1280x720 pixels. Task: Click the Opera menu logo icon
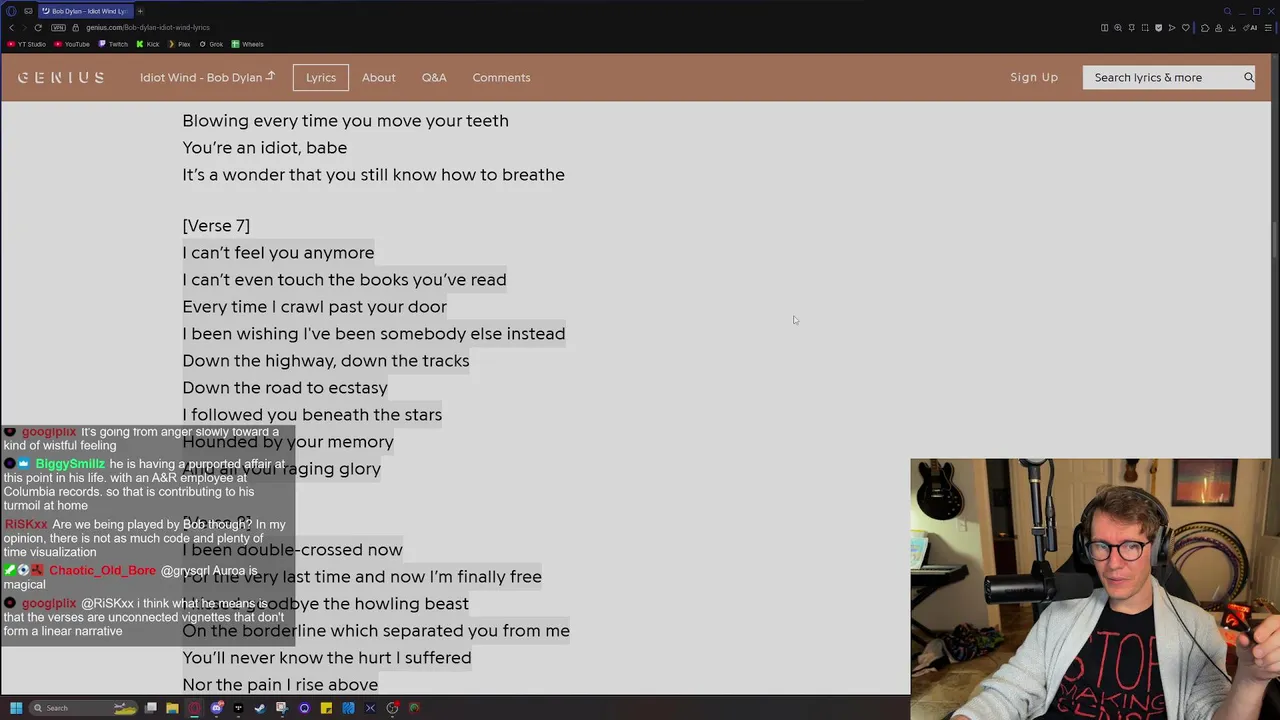point(11,11)
